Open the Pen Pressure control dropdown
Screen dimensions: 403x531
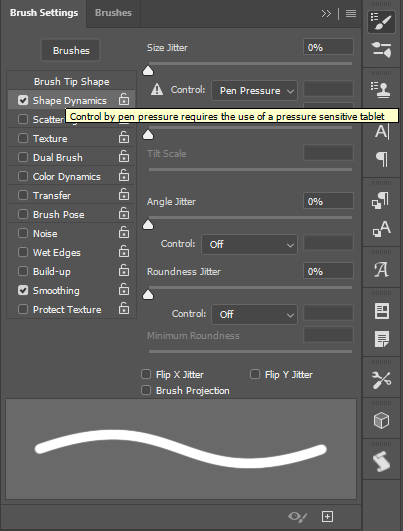coord(254,90)
